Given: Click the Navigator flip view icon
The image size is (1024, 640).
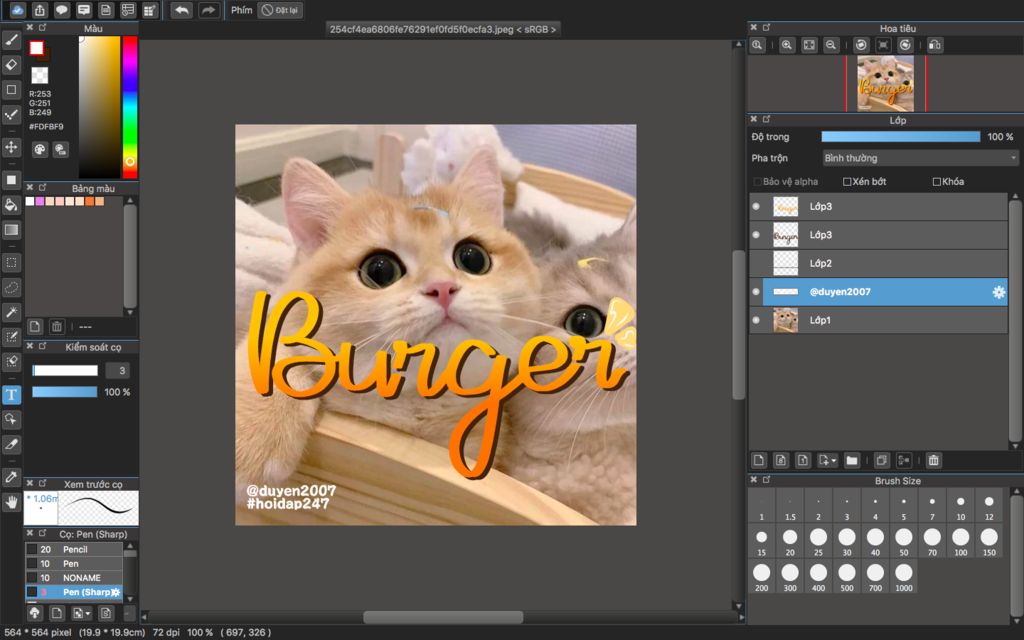Looking at the screenshot, I should point(935,45).
